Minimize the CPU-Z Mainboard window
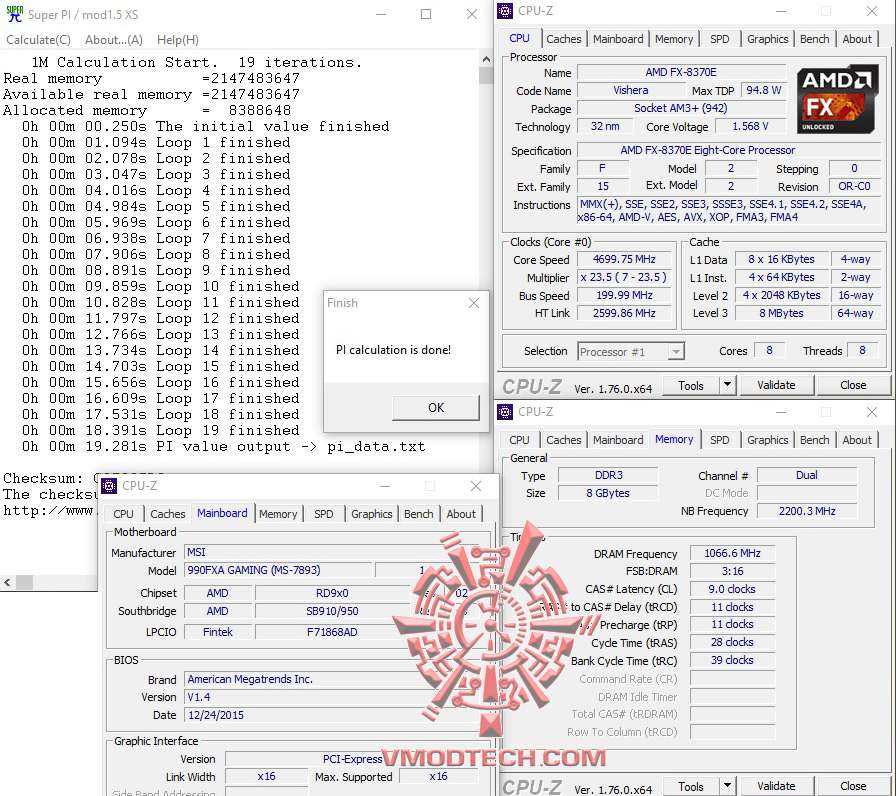The image size is (896, 796). pos(385,486)
